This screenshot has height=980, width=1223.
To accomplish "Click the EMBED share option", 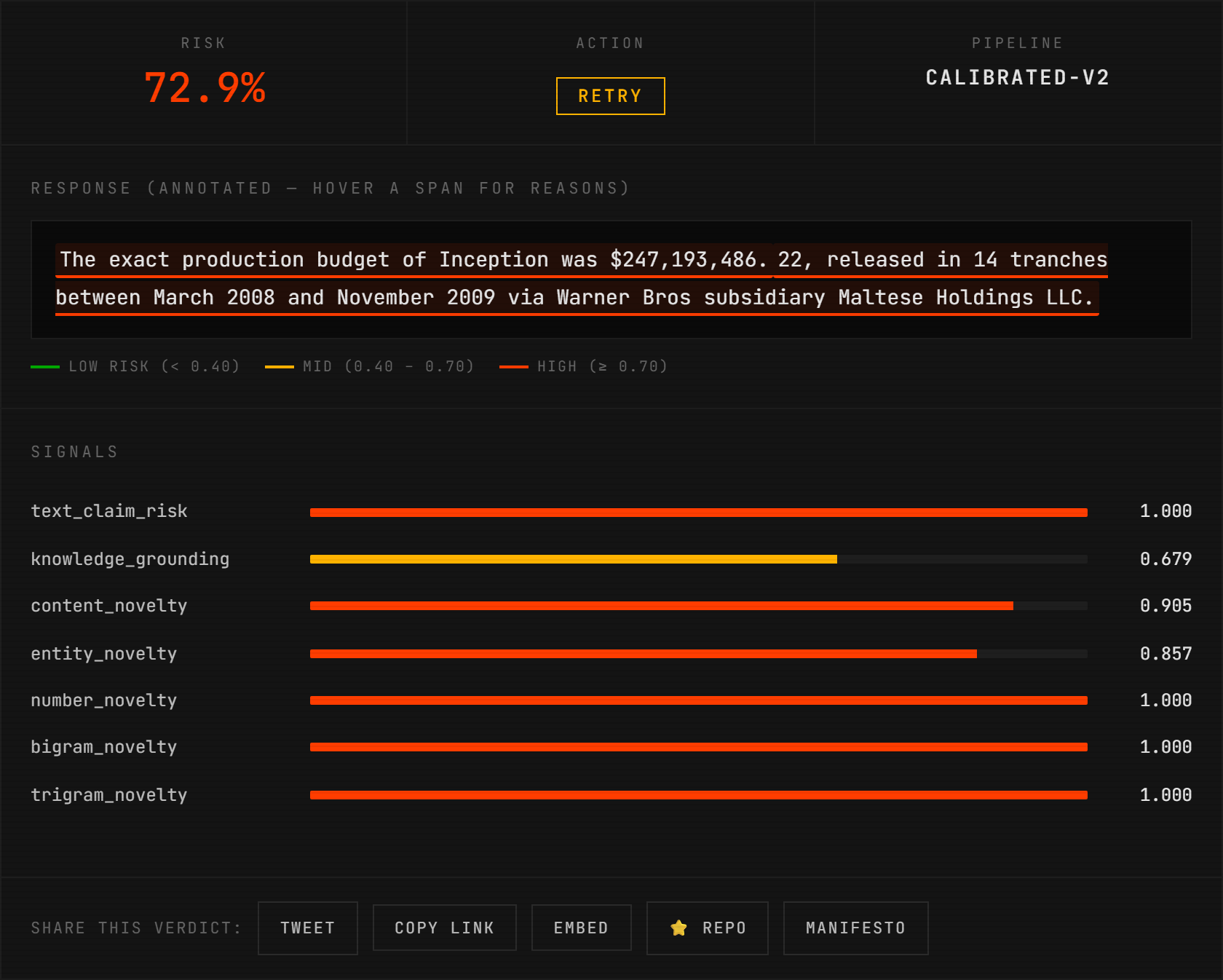I will pos(582,928).
